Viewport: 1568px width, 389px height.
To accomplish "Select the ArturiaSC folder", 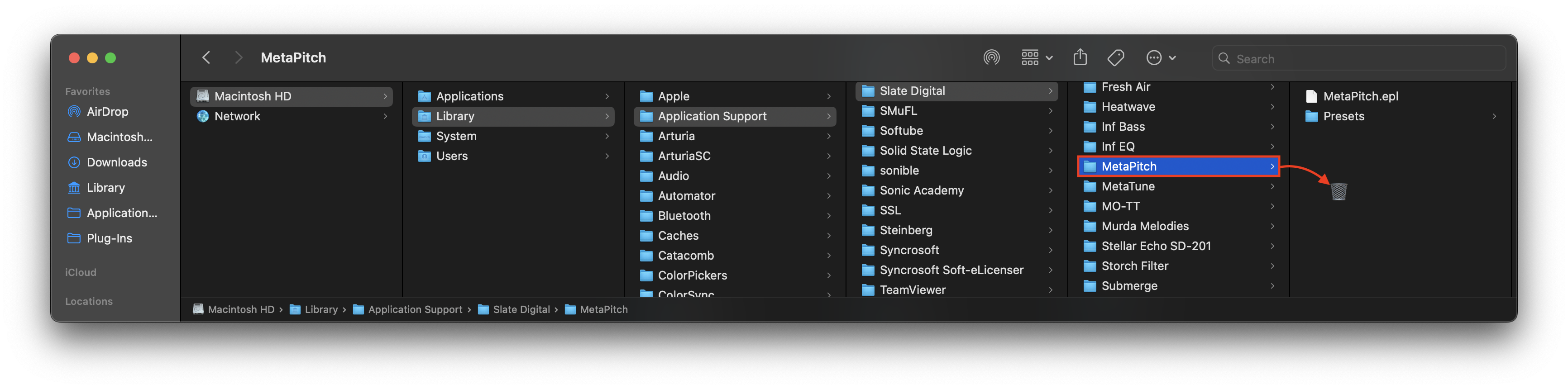I will (x=734, y=156).
